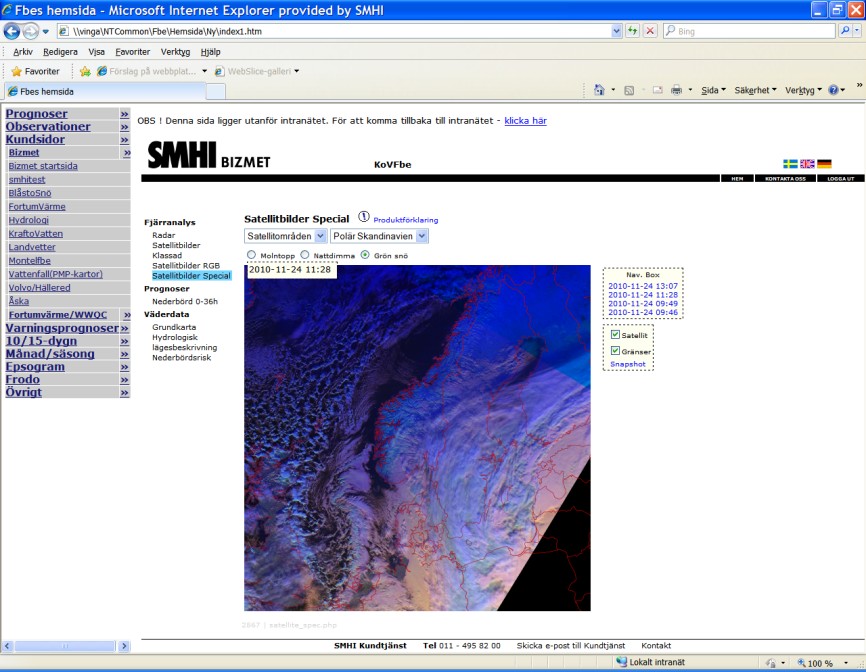This screenshot has height=672, width=866.
Task: Open the Radar link under Fjärranalys
Action: coord(163,235)
